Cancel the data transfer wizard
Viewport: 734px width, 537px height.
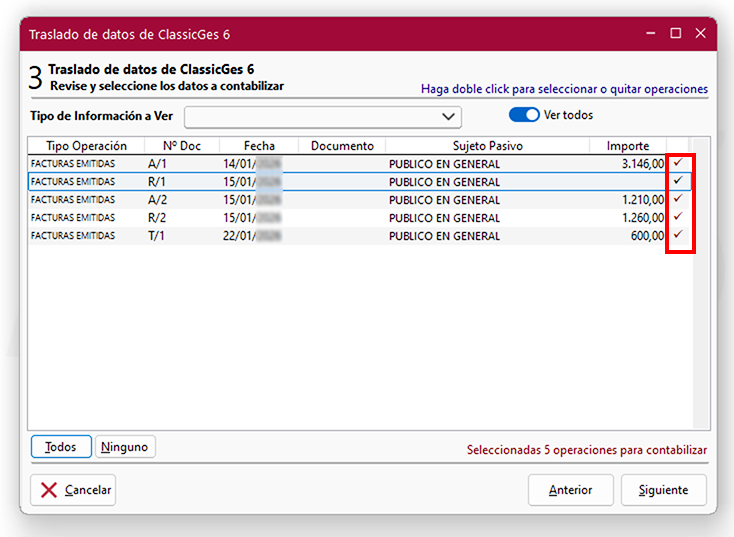point(73,490)
